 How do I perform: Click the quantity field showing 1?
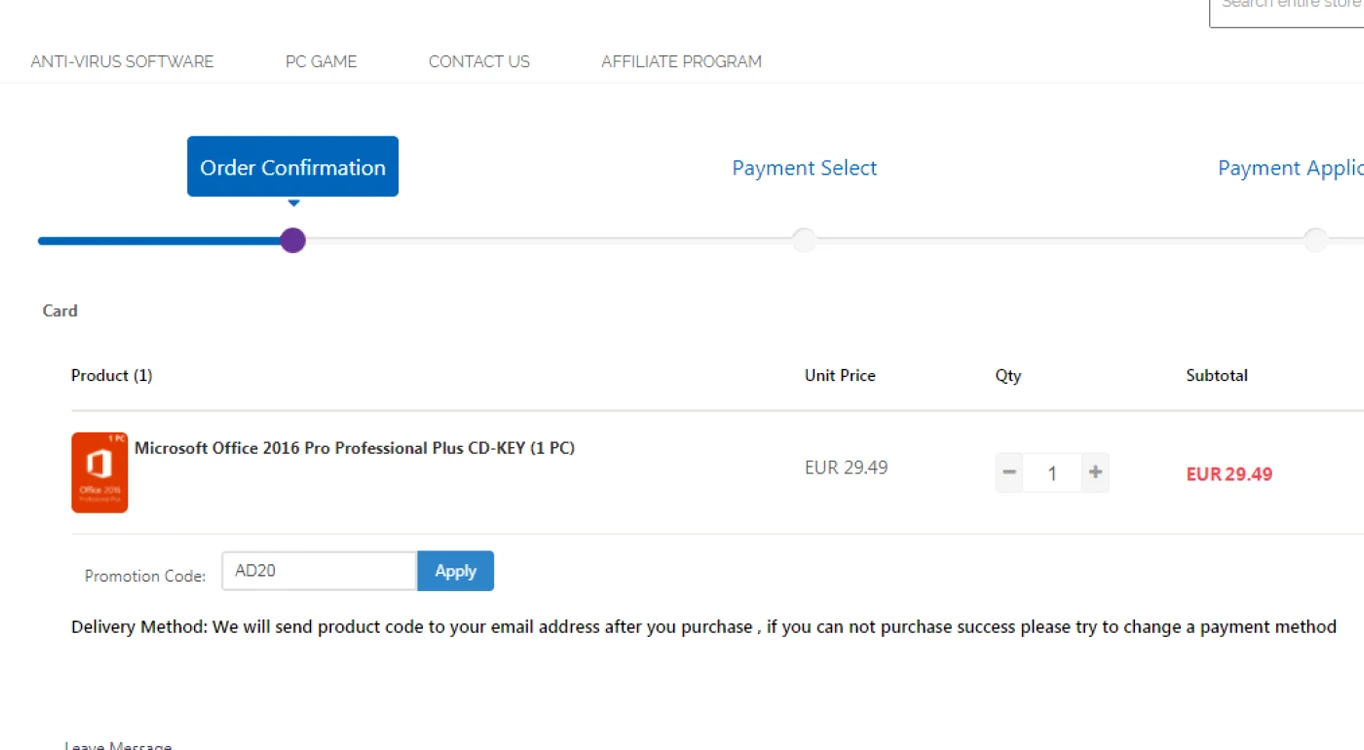(1052, 472)
